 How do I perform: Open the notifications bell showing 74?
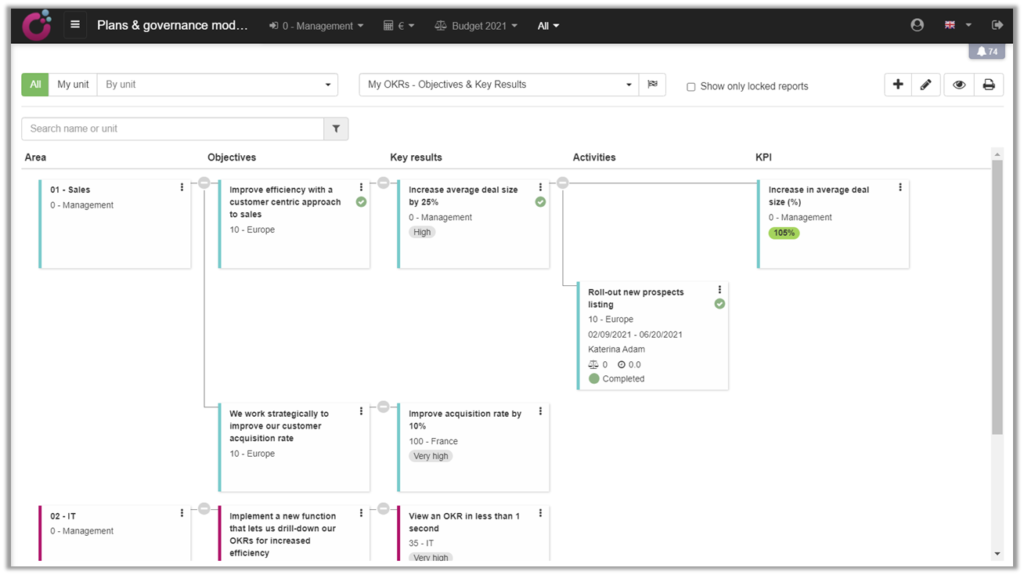(x=987, y=51)
